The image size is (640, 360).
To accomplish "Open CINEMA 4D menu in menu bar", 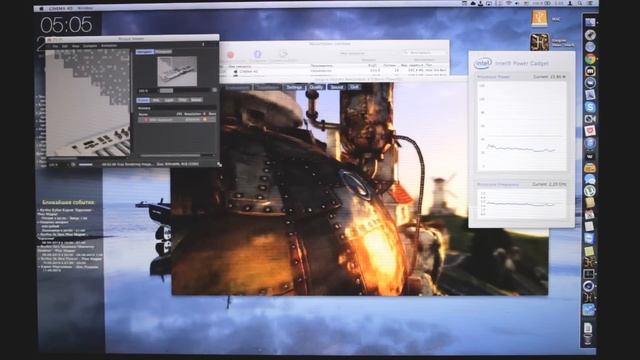I will tap(61, 8).
